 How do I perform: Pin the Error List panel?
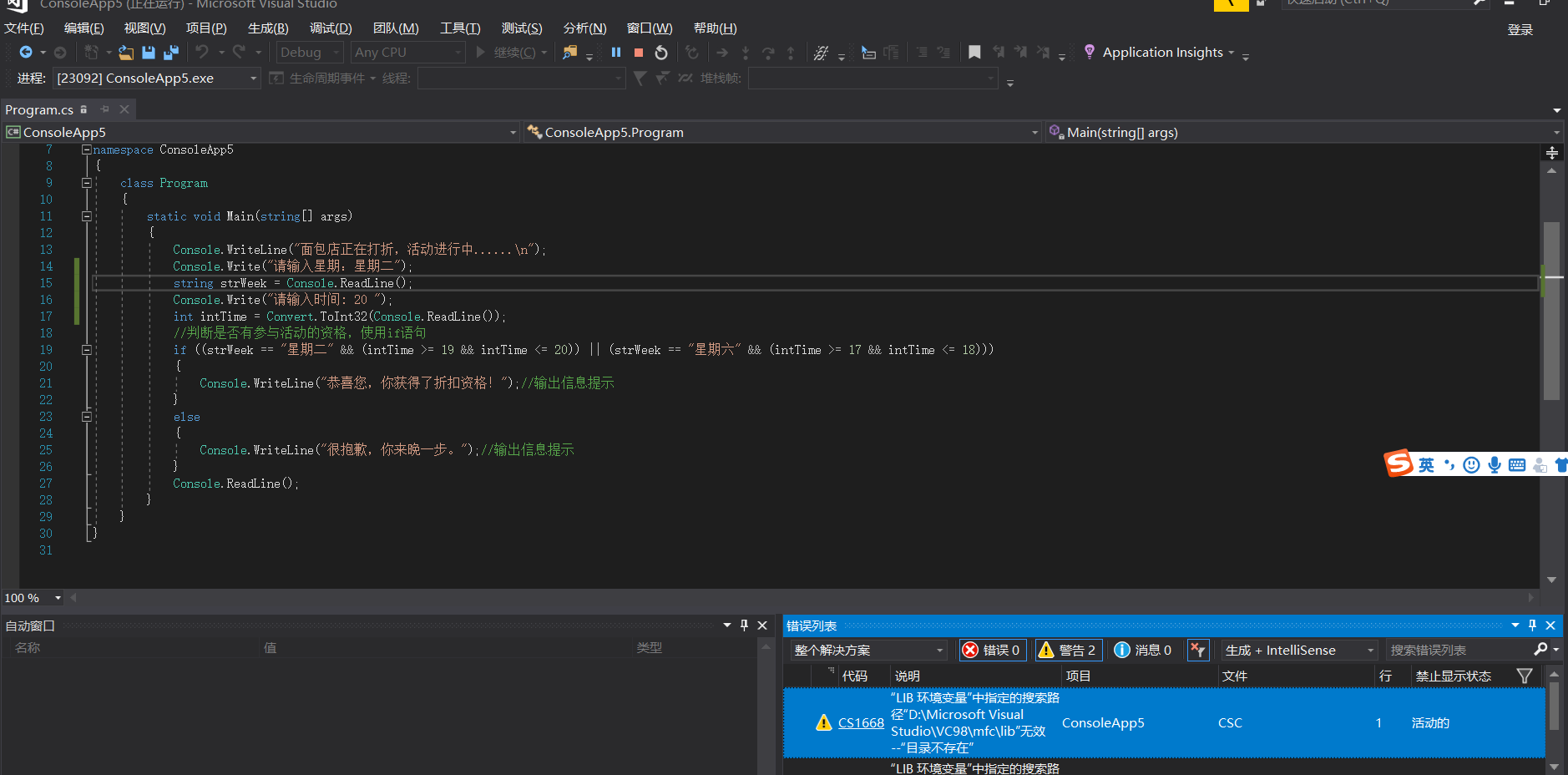pos(1533,625)
